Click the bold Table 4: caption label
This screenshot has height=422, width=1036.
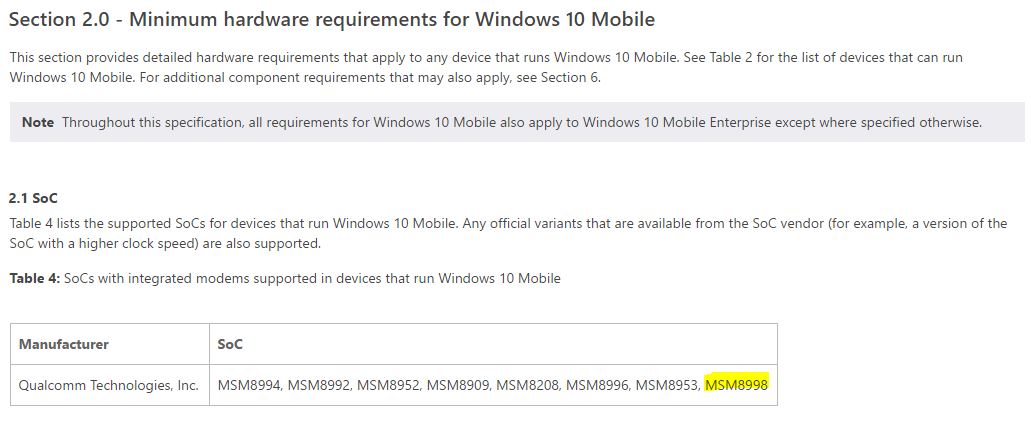coord(35,279)
